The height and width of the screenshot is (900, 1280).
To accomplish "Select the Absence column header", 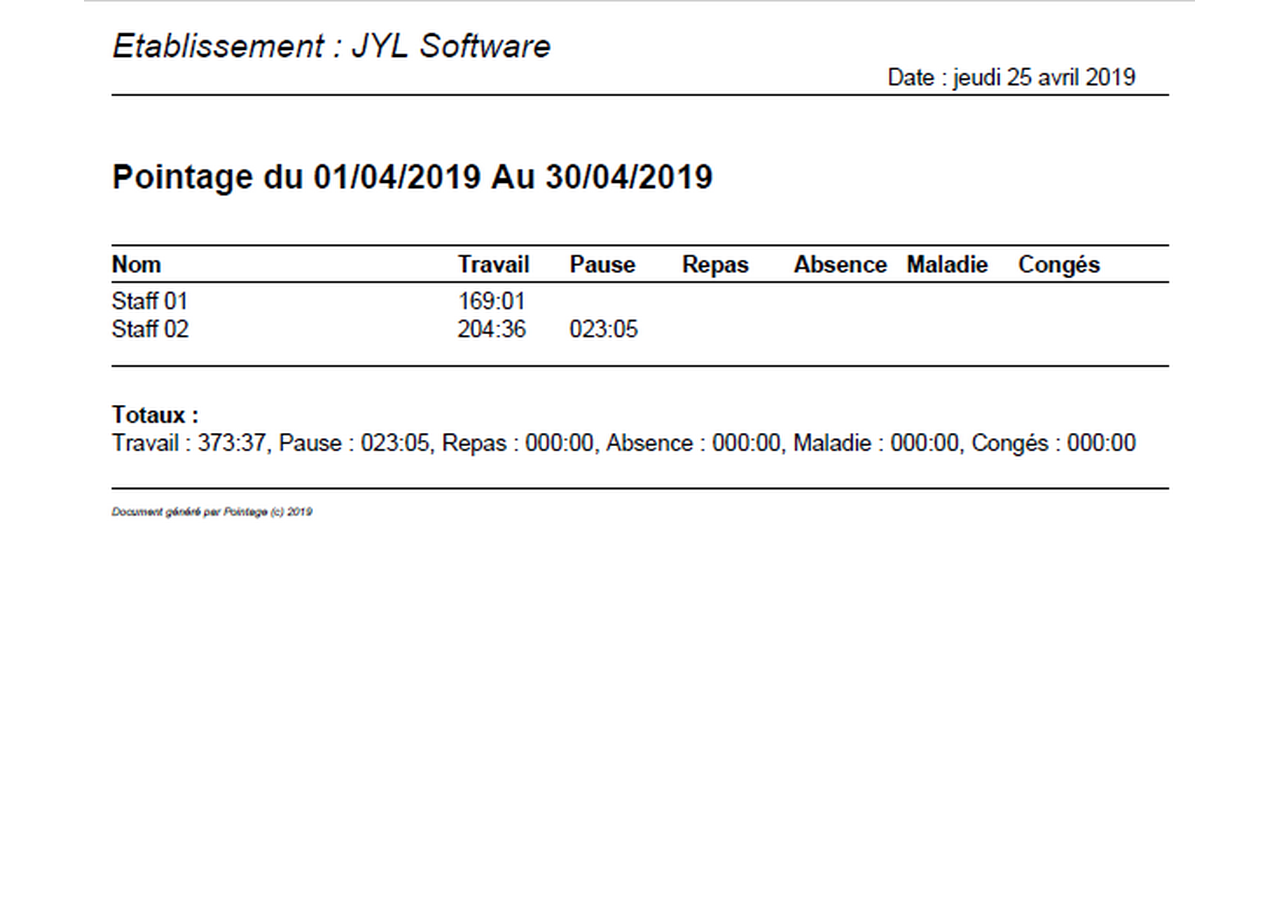I will click(x=840, y=265).
